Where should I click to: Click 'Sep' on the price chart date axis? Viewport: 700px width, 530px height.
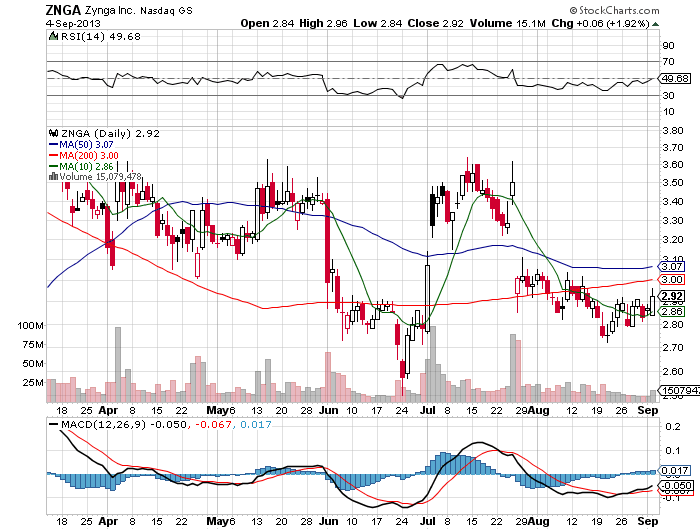click(x=648, y=410)
